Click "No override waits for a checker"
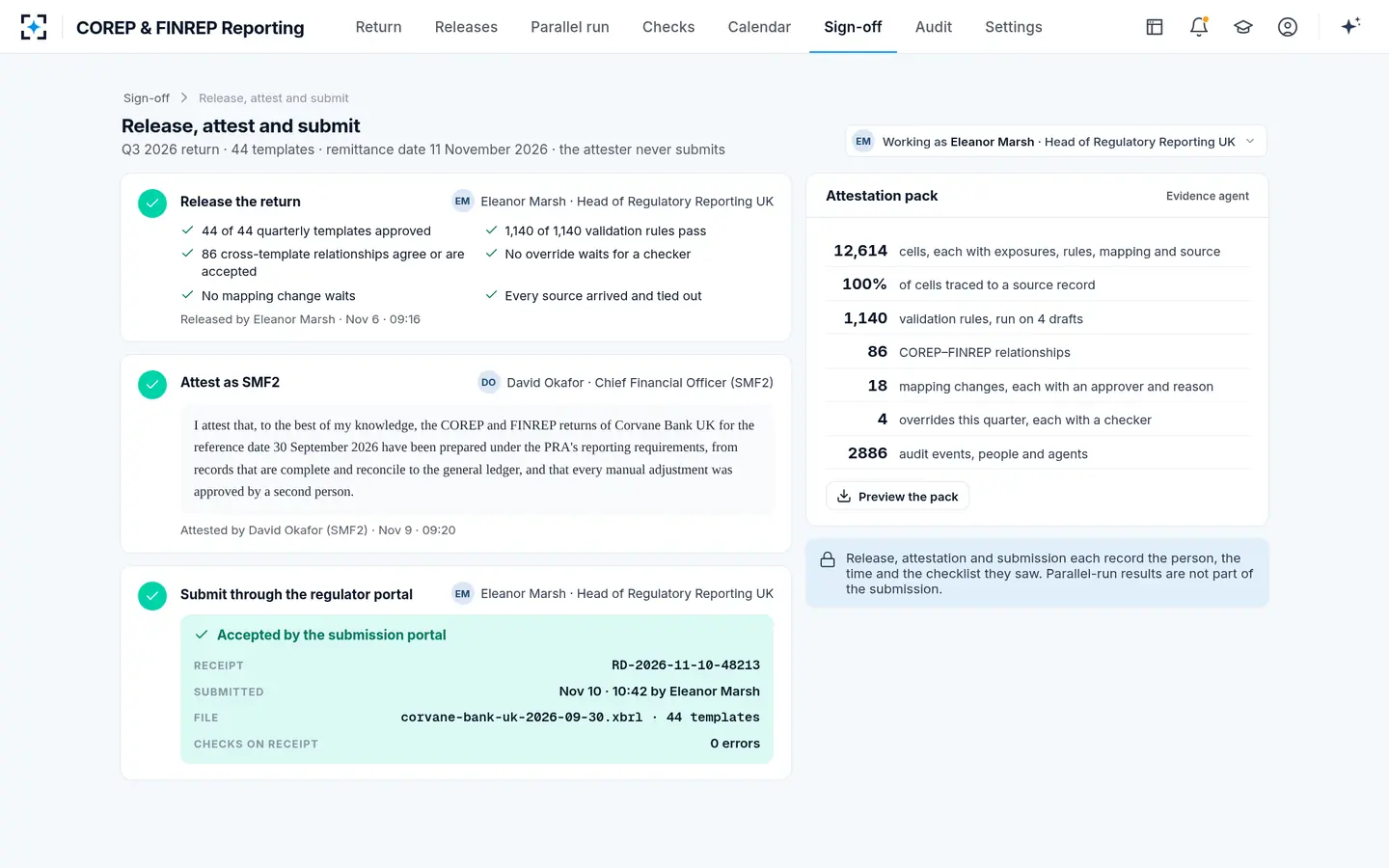Image resolution: width=1389 pixels, height=868 pixels. 598,255
